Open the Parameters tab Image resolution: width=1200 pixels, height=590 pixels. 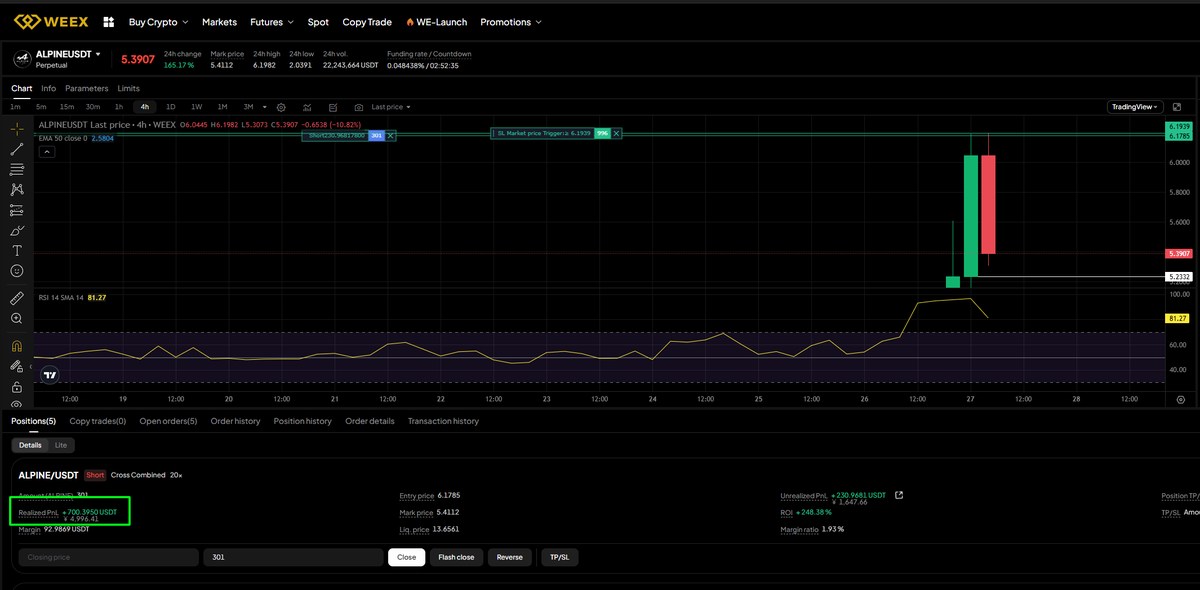(87, 89)
